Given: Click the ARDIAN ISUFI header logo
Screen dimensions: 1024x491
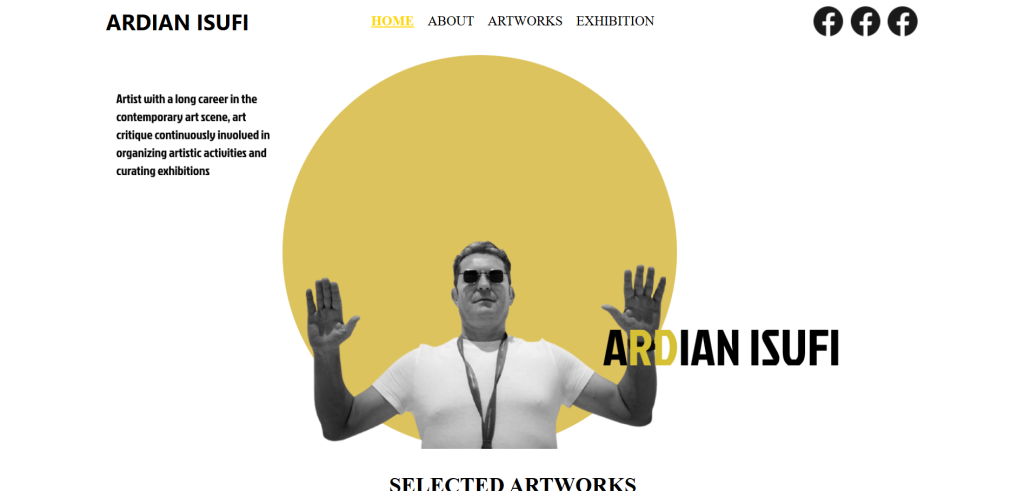Looking at the screenshot, I should pos(177,22).
